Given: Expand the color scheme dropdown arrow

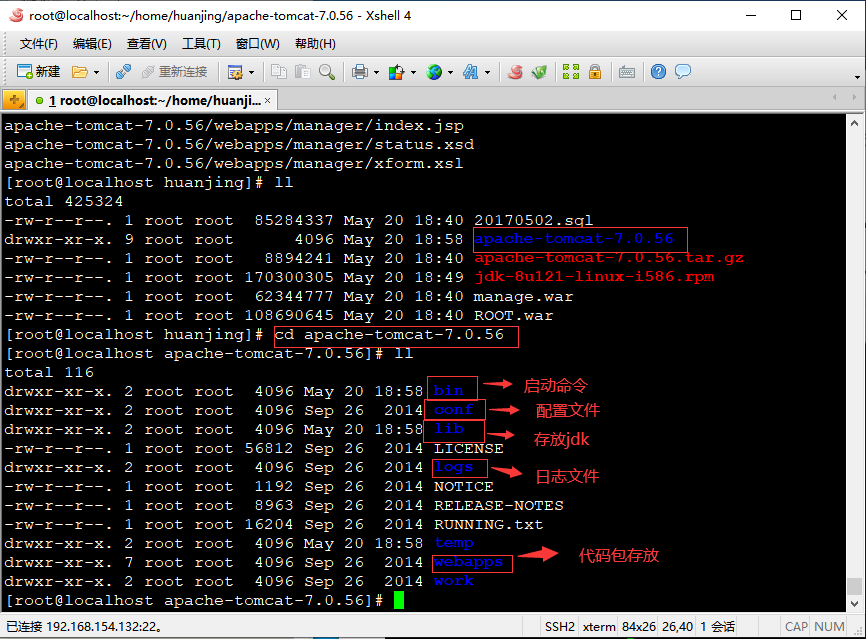Looking at the screenshot, I should tap(413, 72).
